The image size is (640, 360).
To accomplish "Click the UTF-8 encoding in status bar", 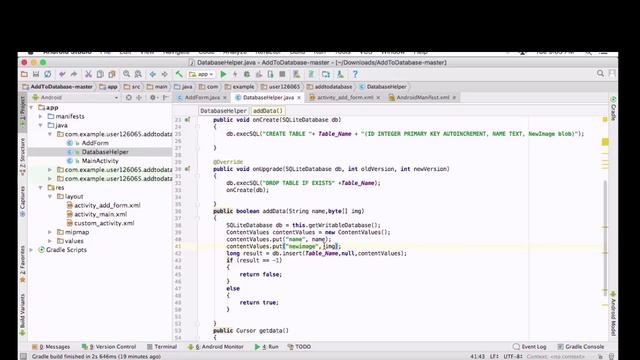I will click(x=513, y=357).
